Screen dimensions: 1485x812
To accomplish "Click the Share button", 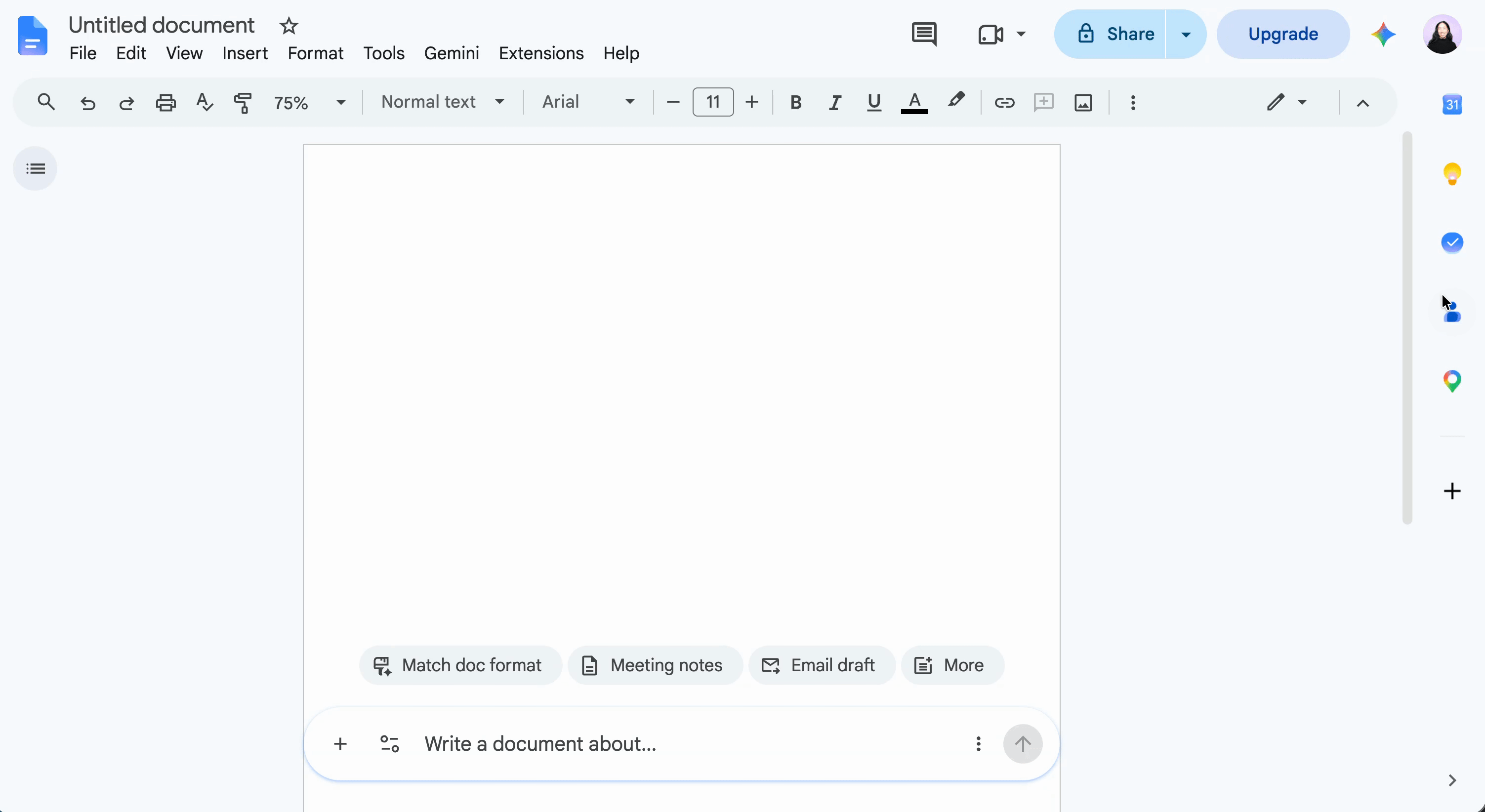I will 1110,34.
